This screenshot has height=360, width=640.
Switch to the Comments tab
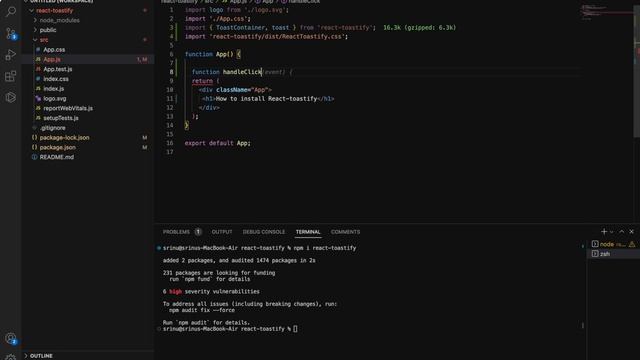click(346, 232)
